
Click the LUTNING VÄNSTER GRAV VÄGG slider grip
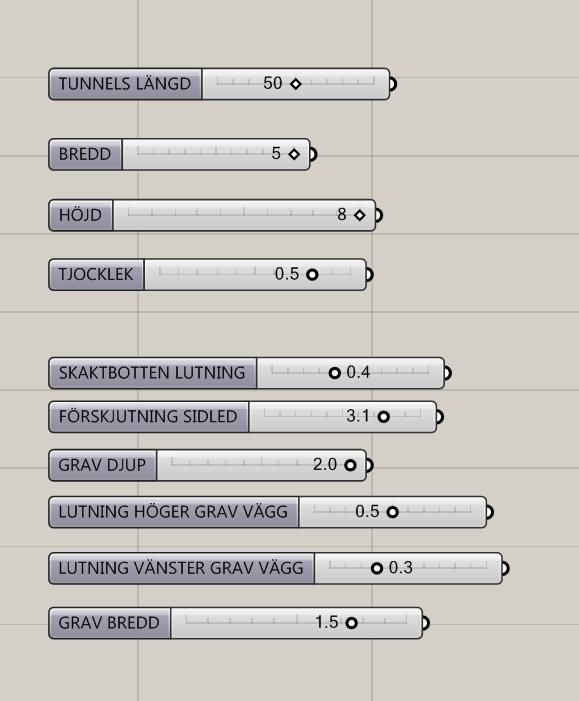coord(377,568)
